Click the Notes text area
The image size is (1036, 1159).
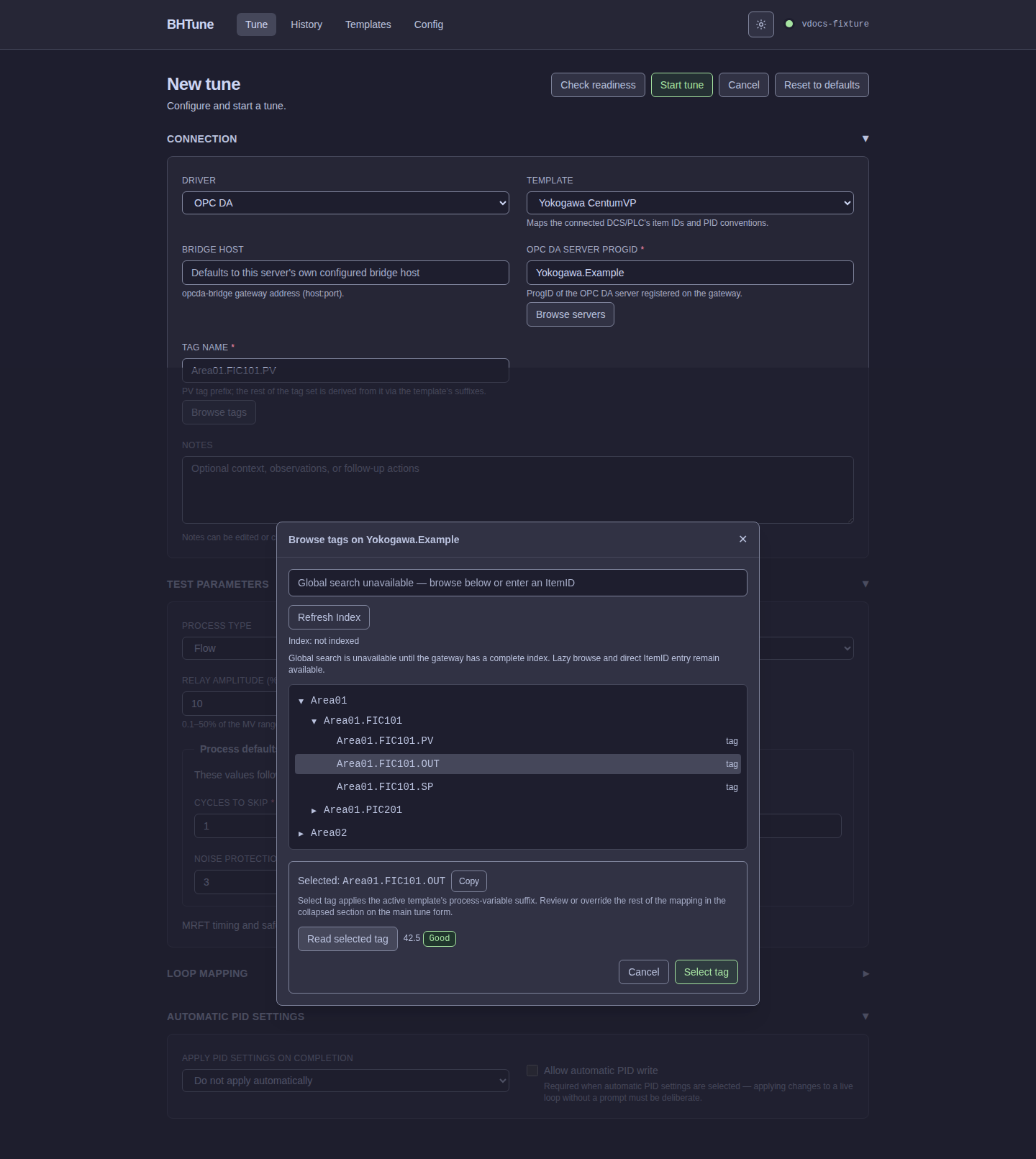tap(518, 490)
